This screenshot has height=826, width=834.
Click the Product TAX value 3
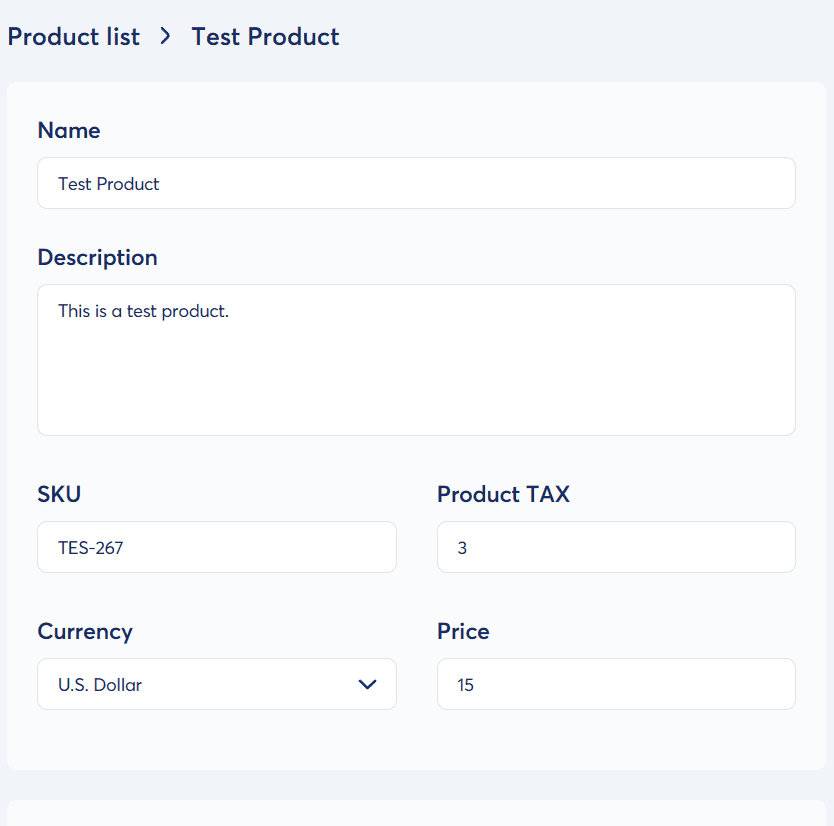pos(462,548)
